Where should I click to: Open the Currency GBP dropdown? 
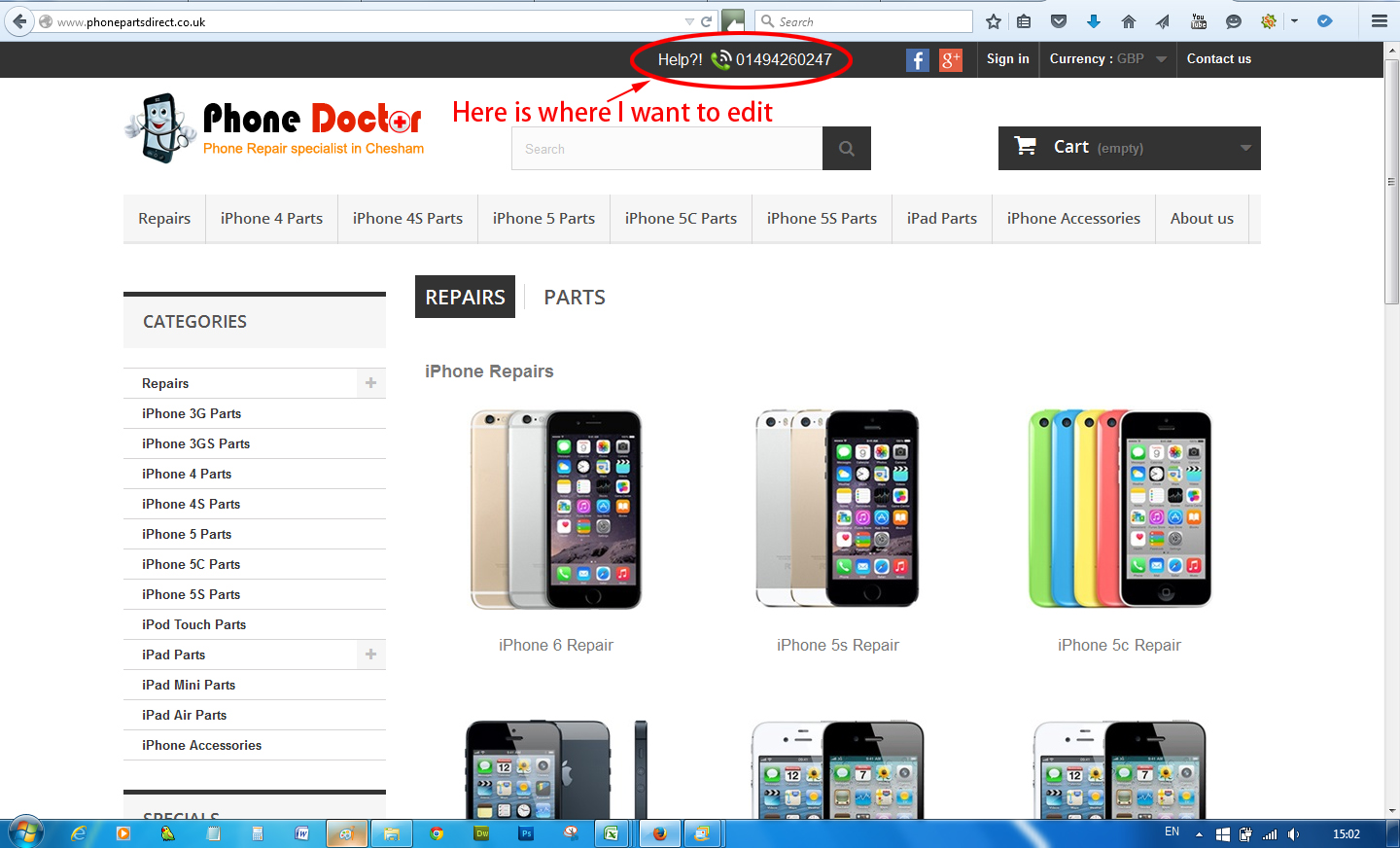pos(1108,59)
